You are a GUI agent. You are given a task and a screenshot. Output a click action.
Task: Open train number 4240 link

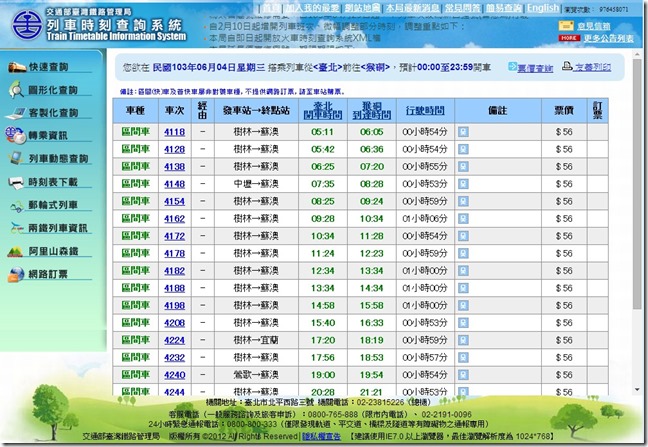click(174, 375)
